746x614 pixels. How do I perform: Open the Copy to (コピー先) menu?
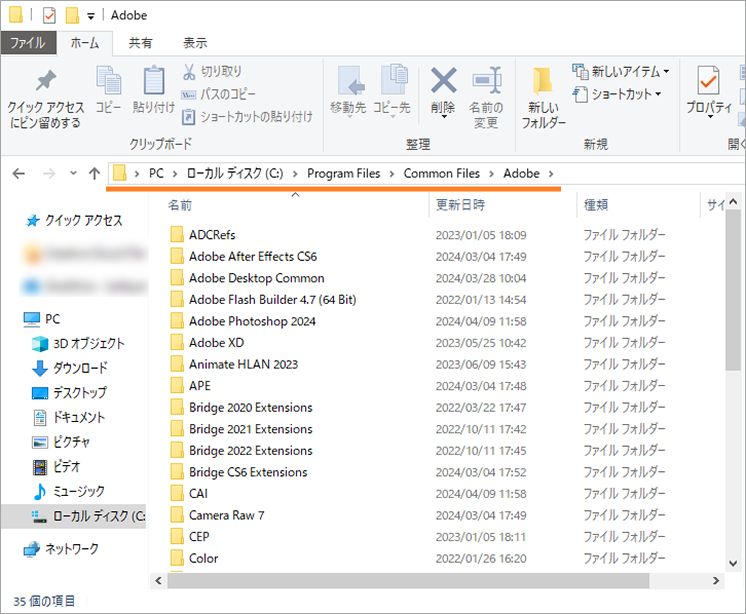tap(392, 91)
